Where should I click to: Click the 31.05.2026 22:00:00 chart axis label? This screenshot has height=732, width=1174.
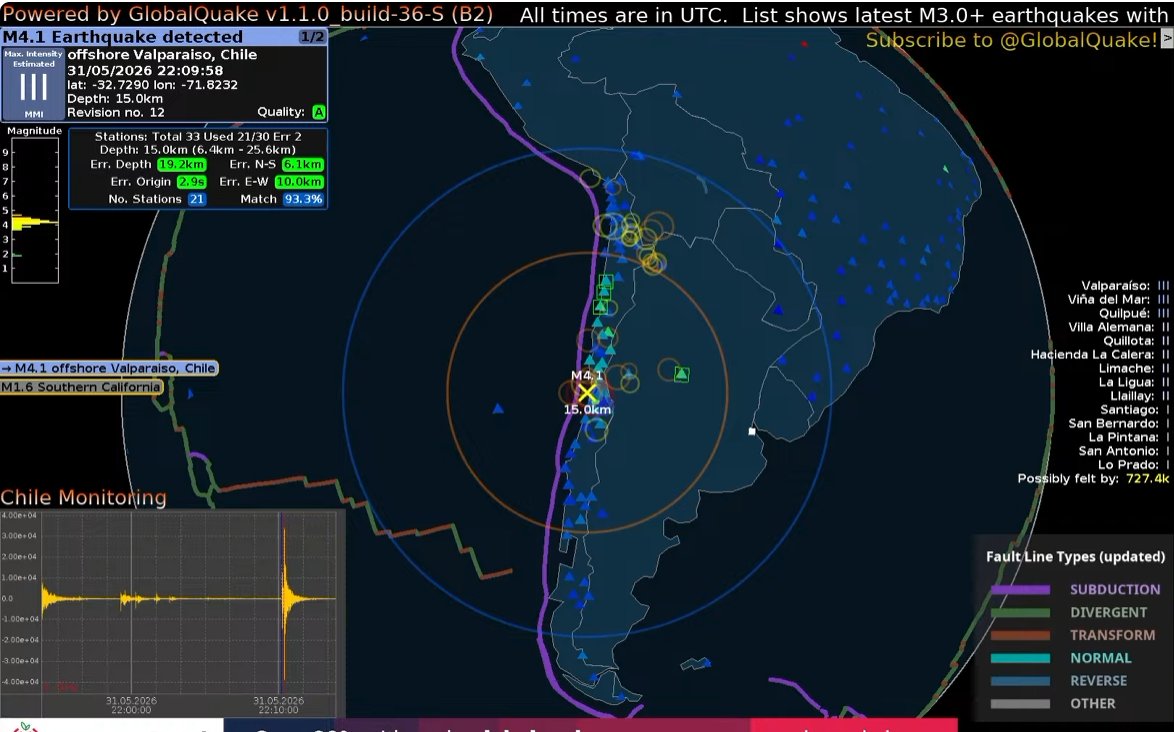(131, 705)
